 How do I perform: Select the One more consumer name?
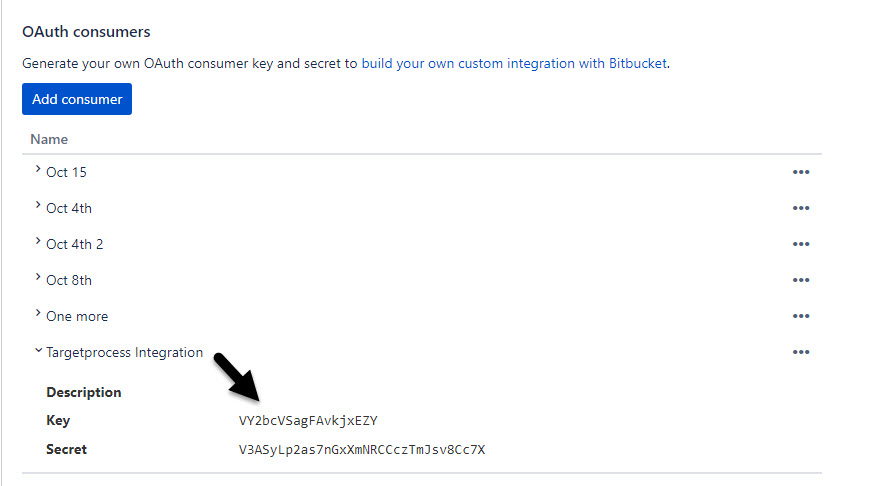point(77,316)
